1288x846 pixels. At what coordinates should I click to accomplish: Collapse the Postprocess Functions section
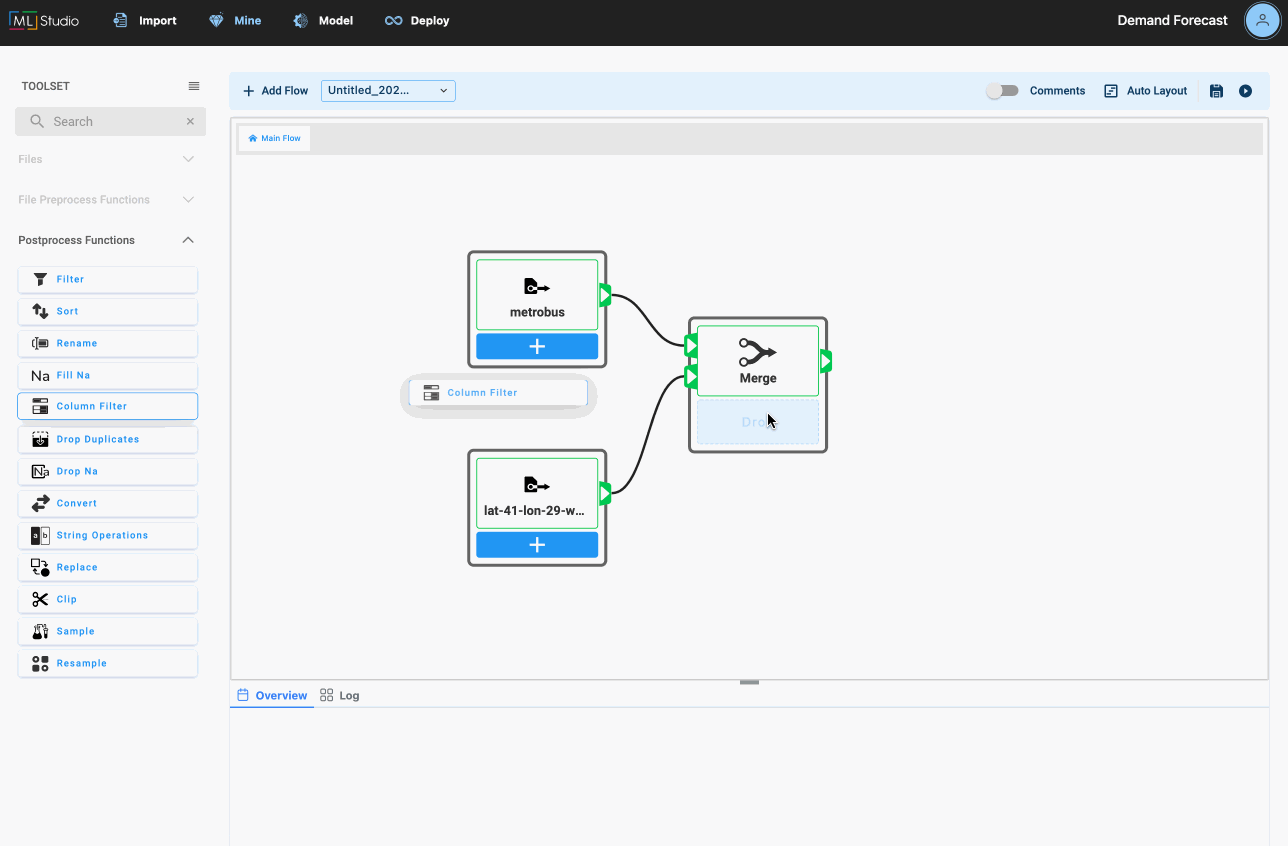click(107, 240)
